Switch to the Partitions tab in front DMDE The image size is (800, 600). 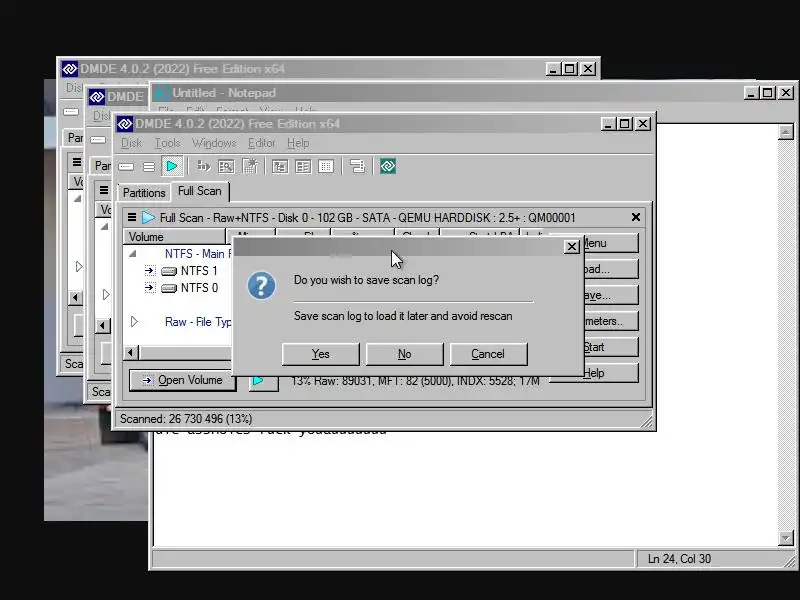tap(144, 193)
